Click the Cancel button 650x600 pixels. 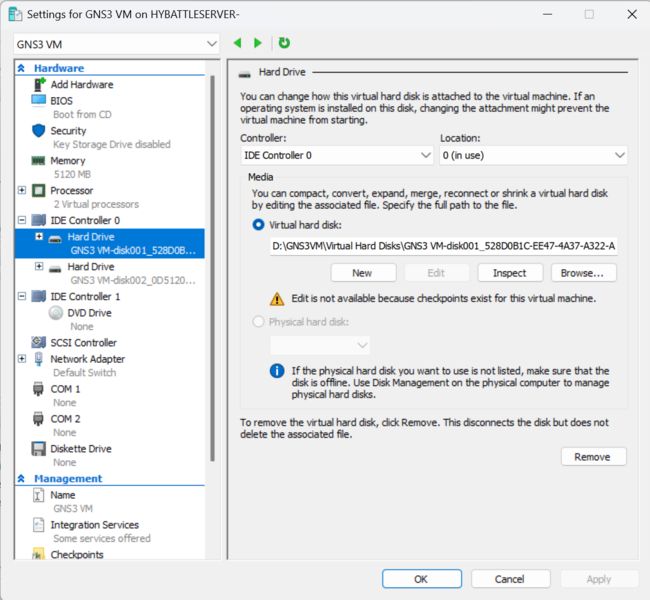(510, 579)
